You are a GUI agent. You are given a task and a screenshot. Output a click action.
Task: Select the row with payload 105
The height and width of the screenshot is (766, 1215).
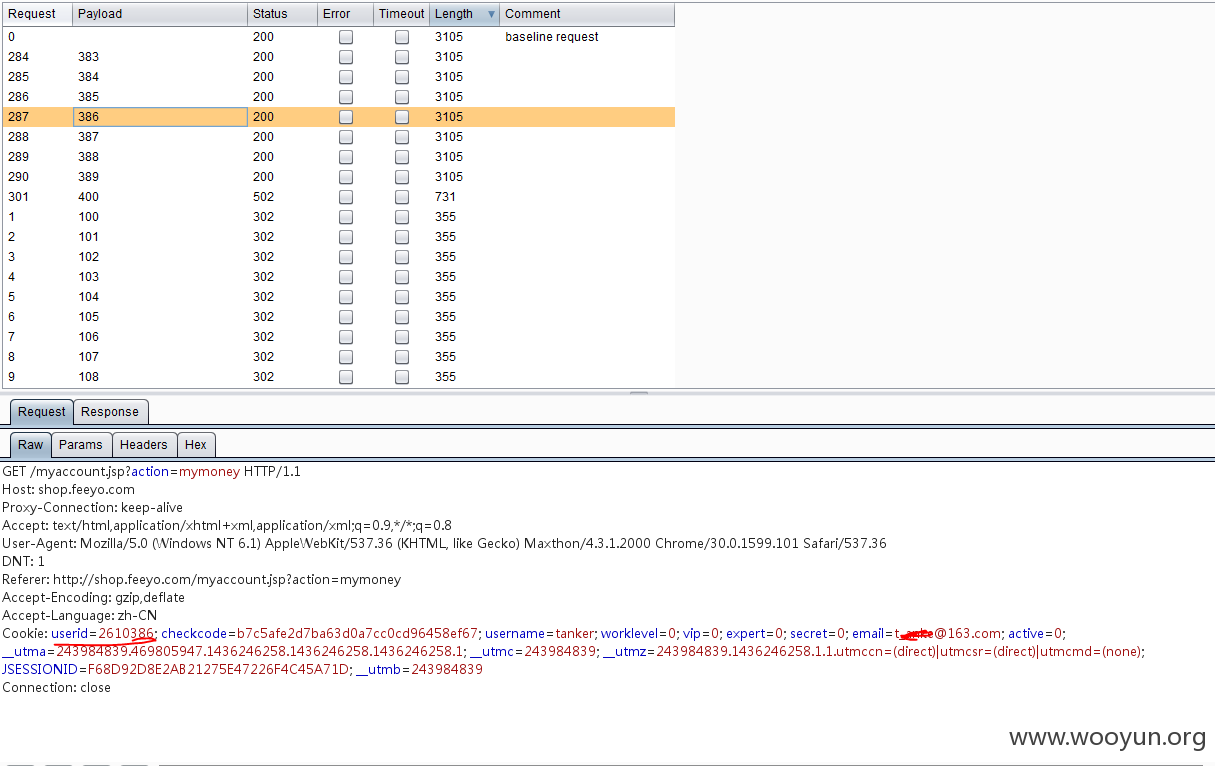[x=338, y=317]
